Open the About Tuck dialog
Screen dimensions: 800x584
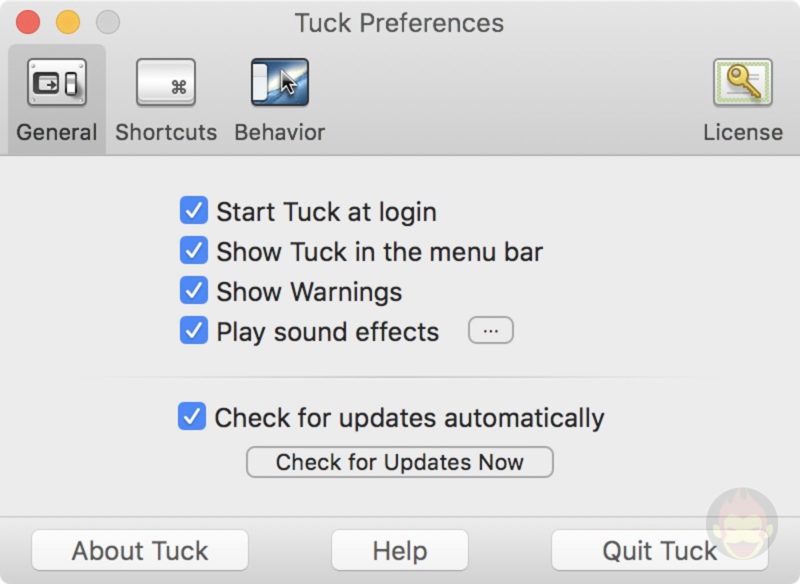pos(139,549)
